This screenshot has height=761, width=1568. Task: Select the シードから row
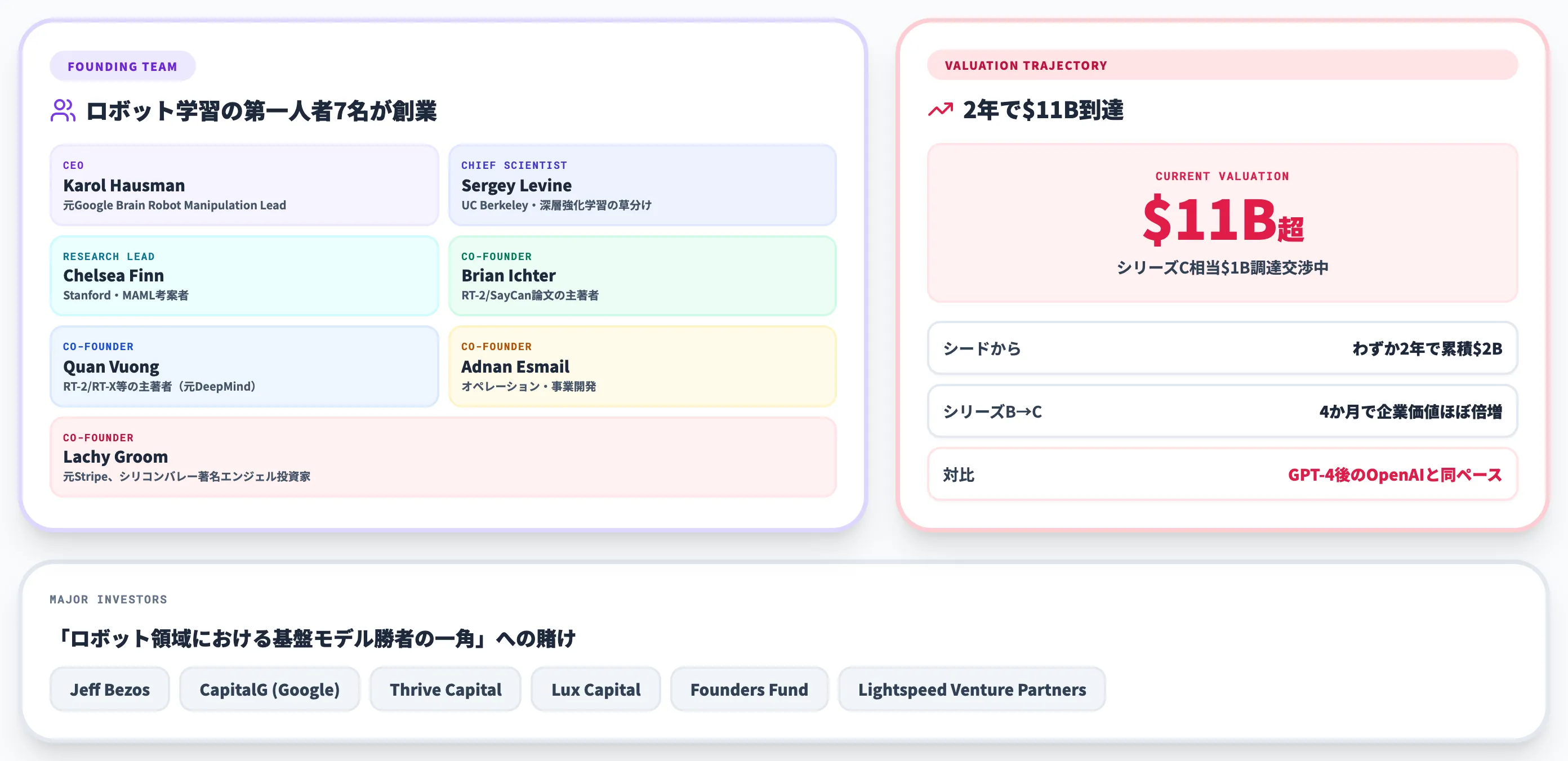1222,348
